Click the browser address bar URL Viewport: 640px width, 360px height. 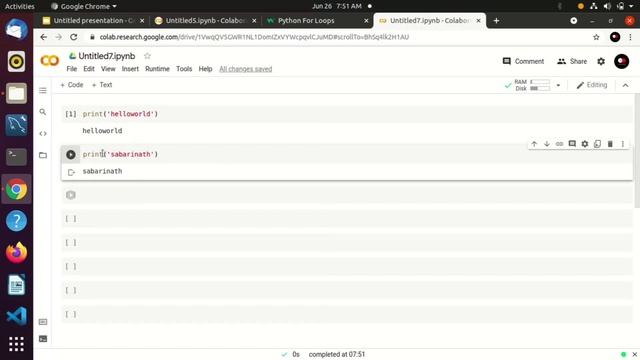254,37
